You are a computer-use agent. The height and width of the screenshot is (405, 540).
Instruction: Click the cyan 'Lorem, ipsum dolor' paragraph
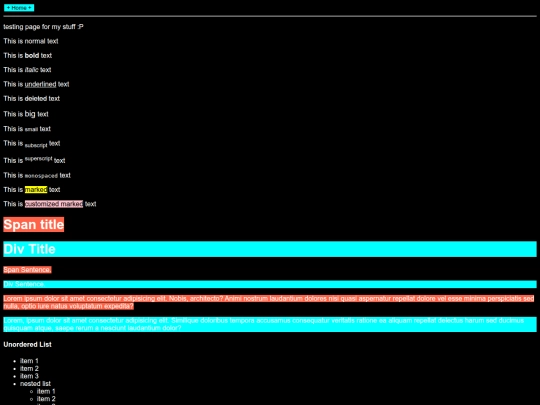pos(270,324)
